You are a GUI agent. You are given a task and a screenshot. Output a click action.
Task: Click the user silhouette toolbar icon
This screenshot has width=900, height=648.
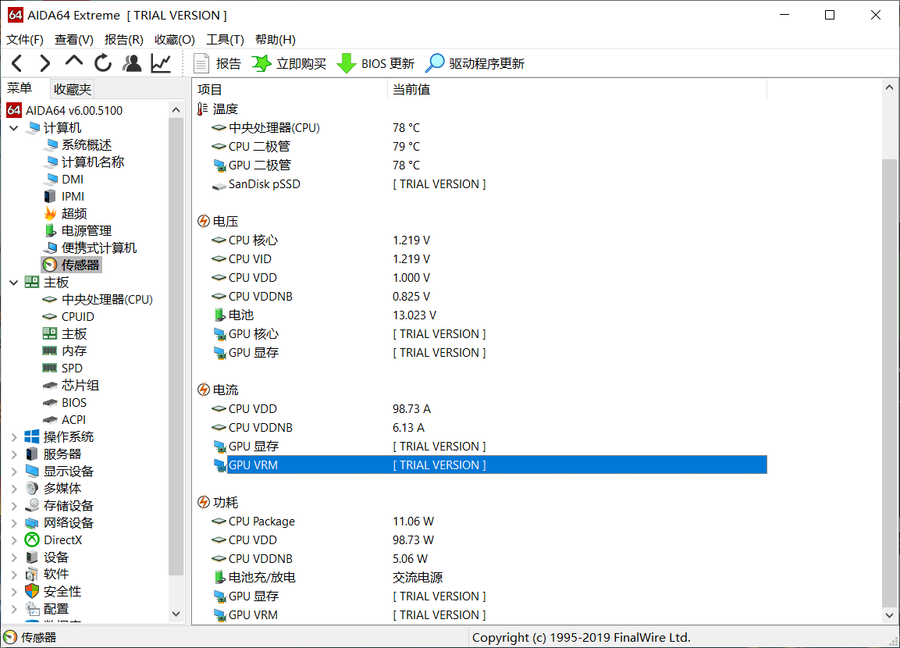click(x=132, y=64)
